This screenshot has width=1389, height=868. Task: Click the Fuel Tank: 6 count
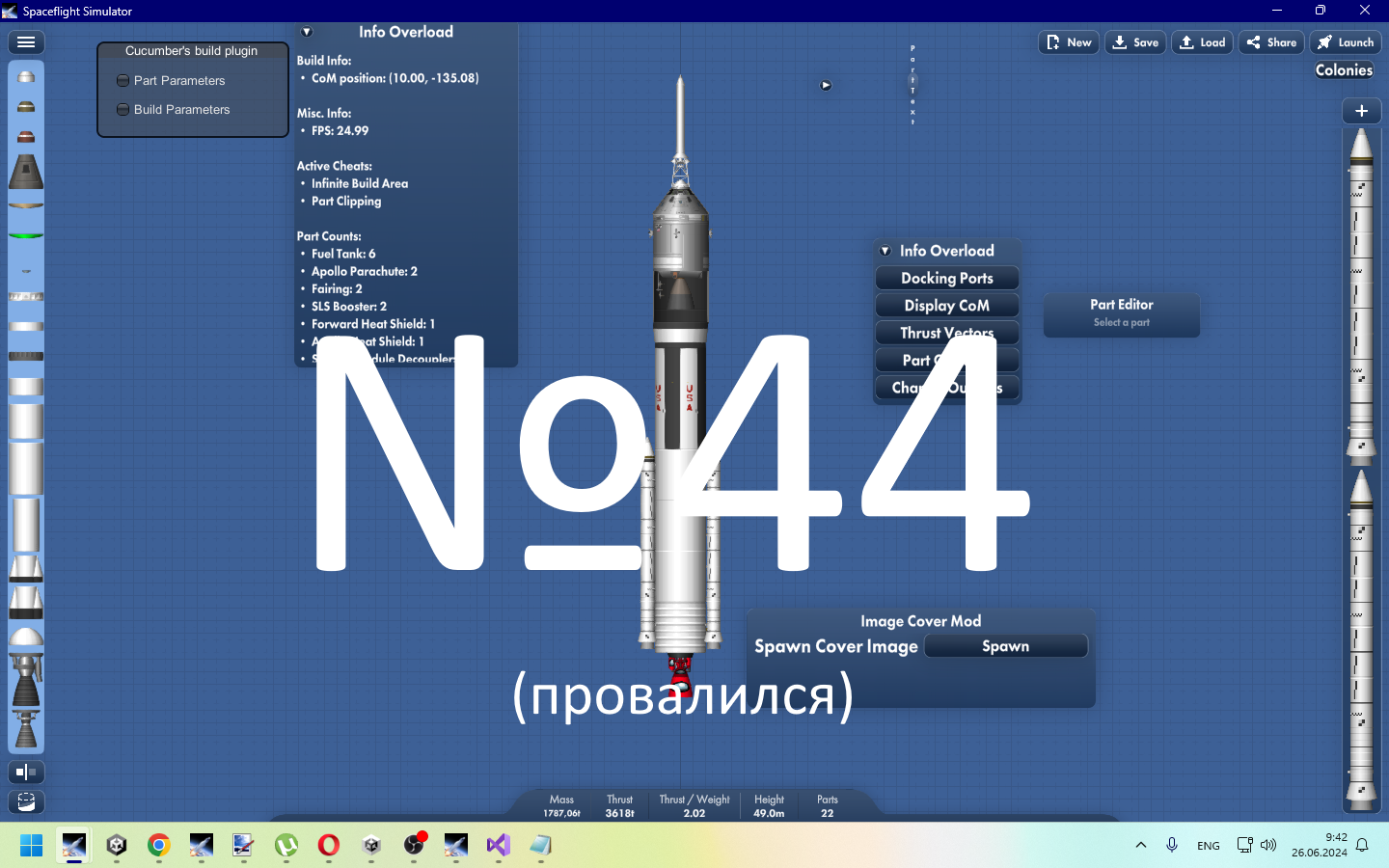tap(343, 254)
